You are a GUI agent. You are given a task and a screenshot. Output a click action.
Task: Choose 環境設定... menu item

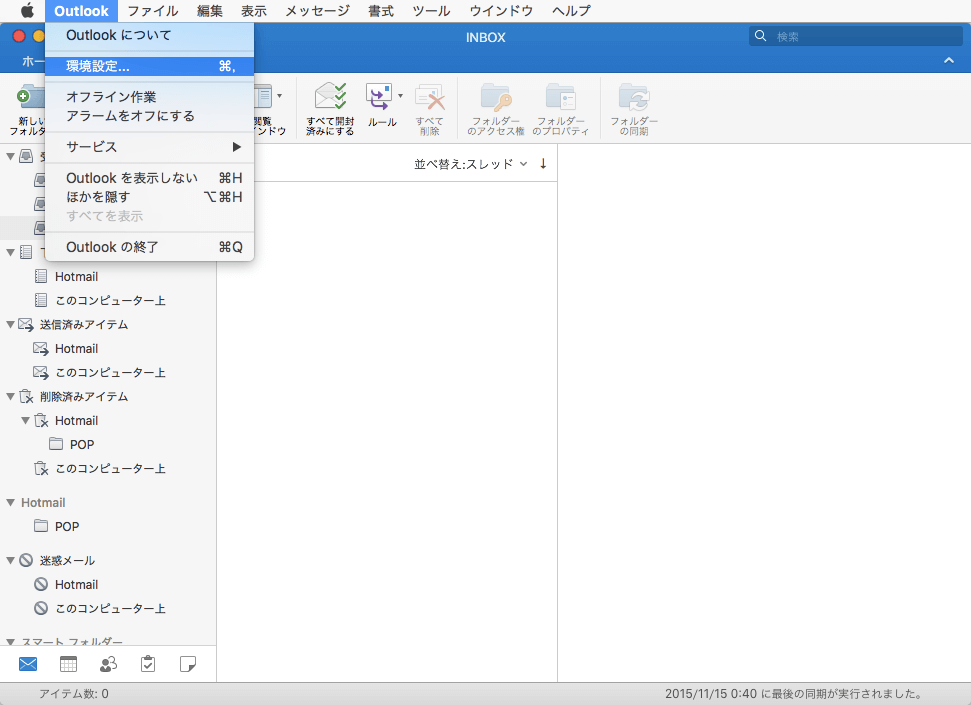click(x=149, y=66)
